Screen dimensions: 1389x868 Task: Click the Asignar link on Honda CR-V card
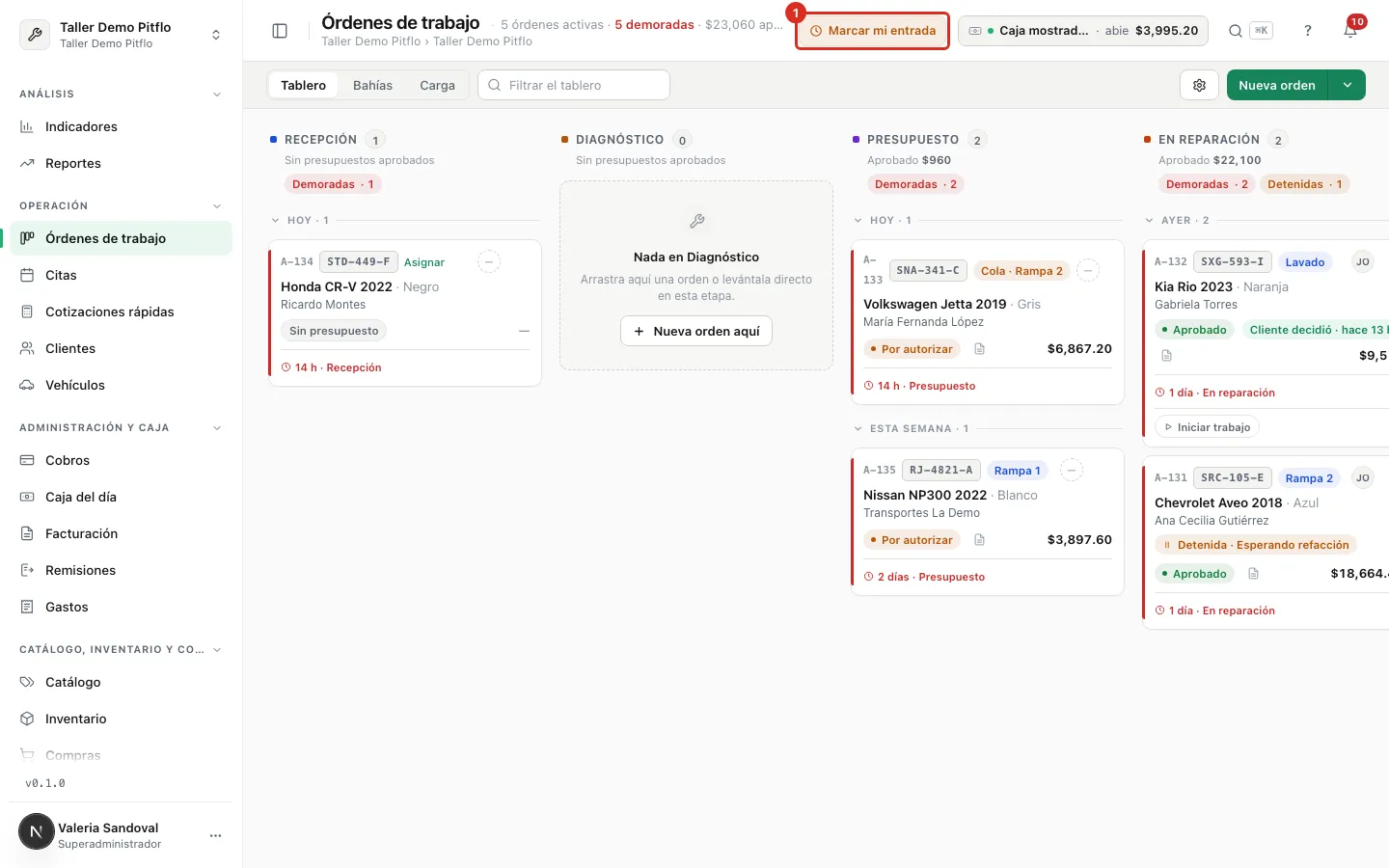(x=424, y=262)
